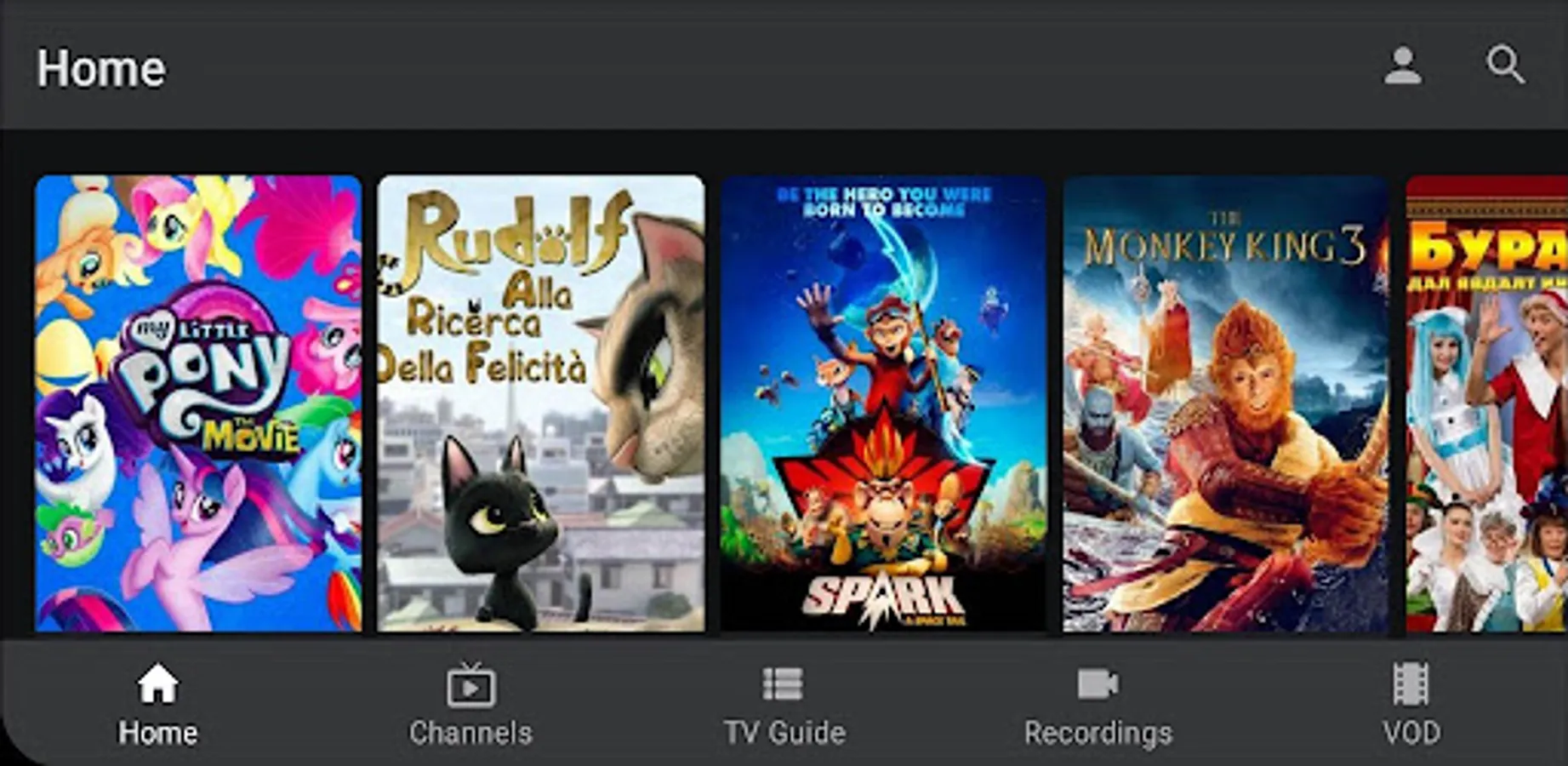Select the Home tab label in bottom bar
The image size is (1568, 766).
pyautogui.click(x=157, y=733)
